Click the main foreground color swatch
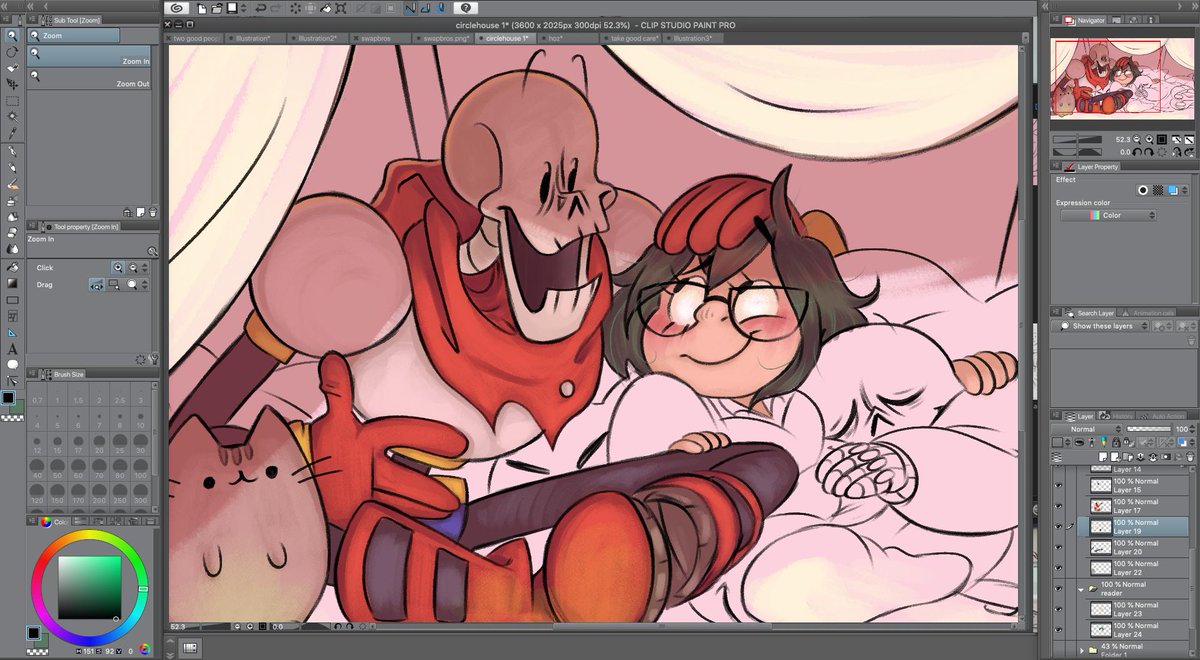Screen dimensions: 1200x660 point(8,398)
